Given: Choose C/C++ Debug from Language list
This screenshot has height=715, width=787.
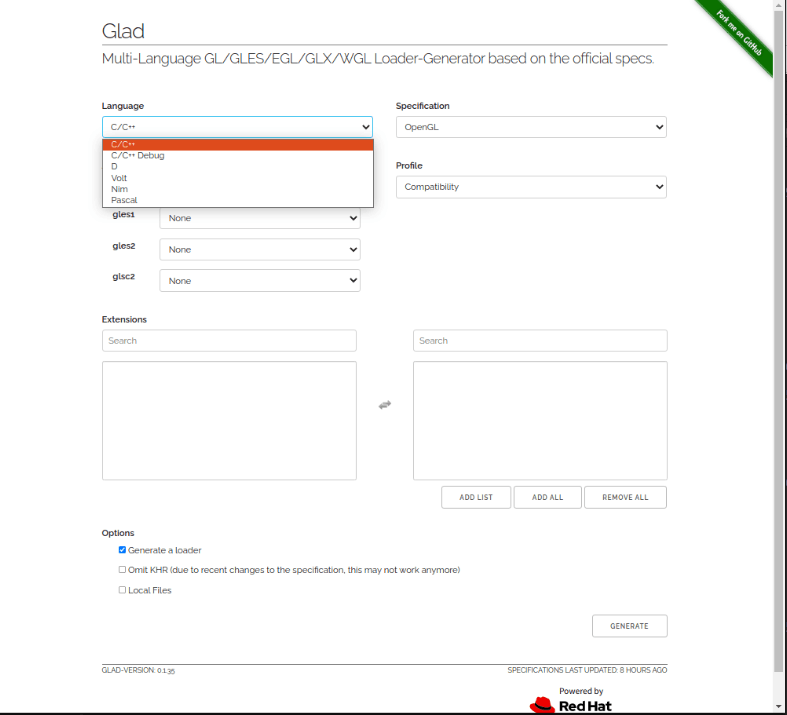Looking at the screenshot, I should [237, 156].
